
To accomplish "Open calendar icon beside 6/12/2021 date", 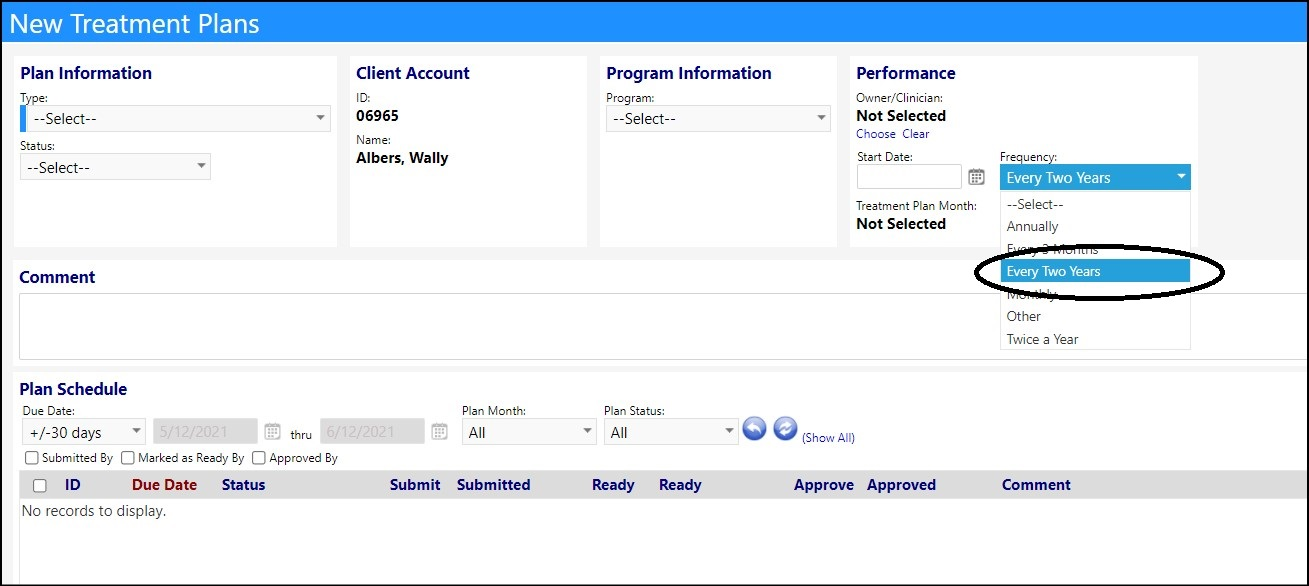I will click(x=439, y=431).
